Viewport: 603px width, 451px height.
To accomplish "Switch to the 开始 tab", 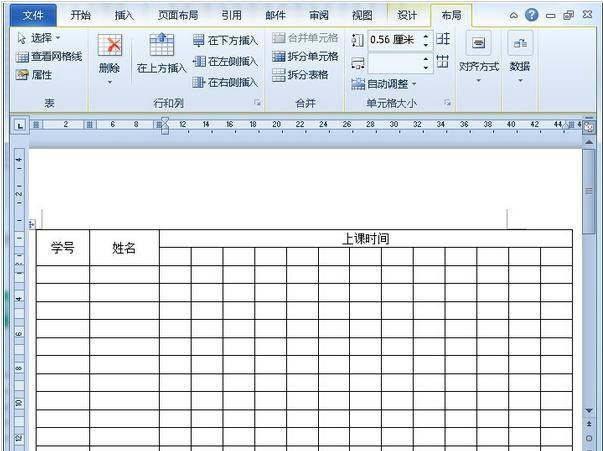I will point(81,15).
